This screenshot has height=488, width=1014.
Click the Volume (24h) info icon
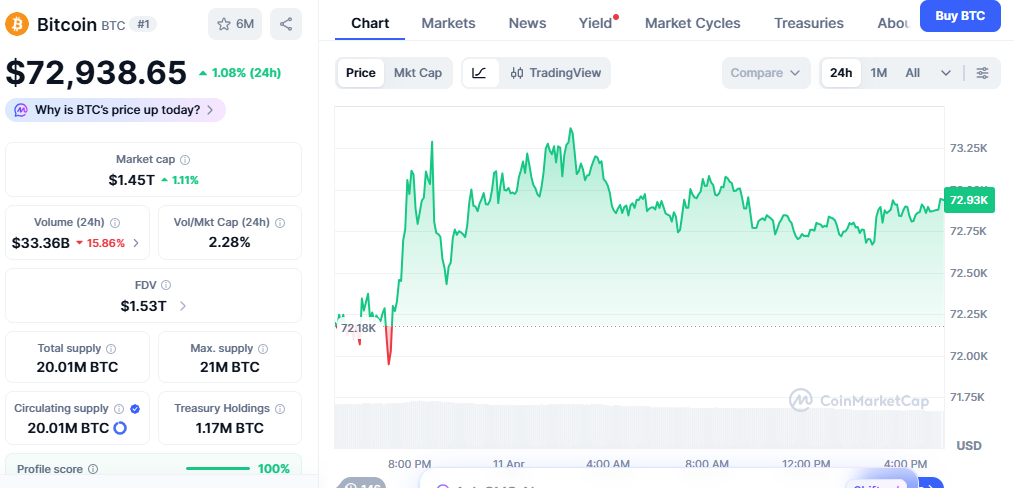pyautogui.click(x=115, y=223)
